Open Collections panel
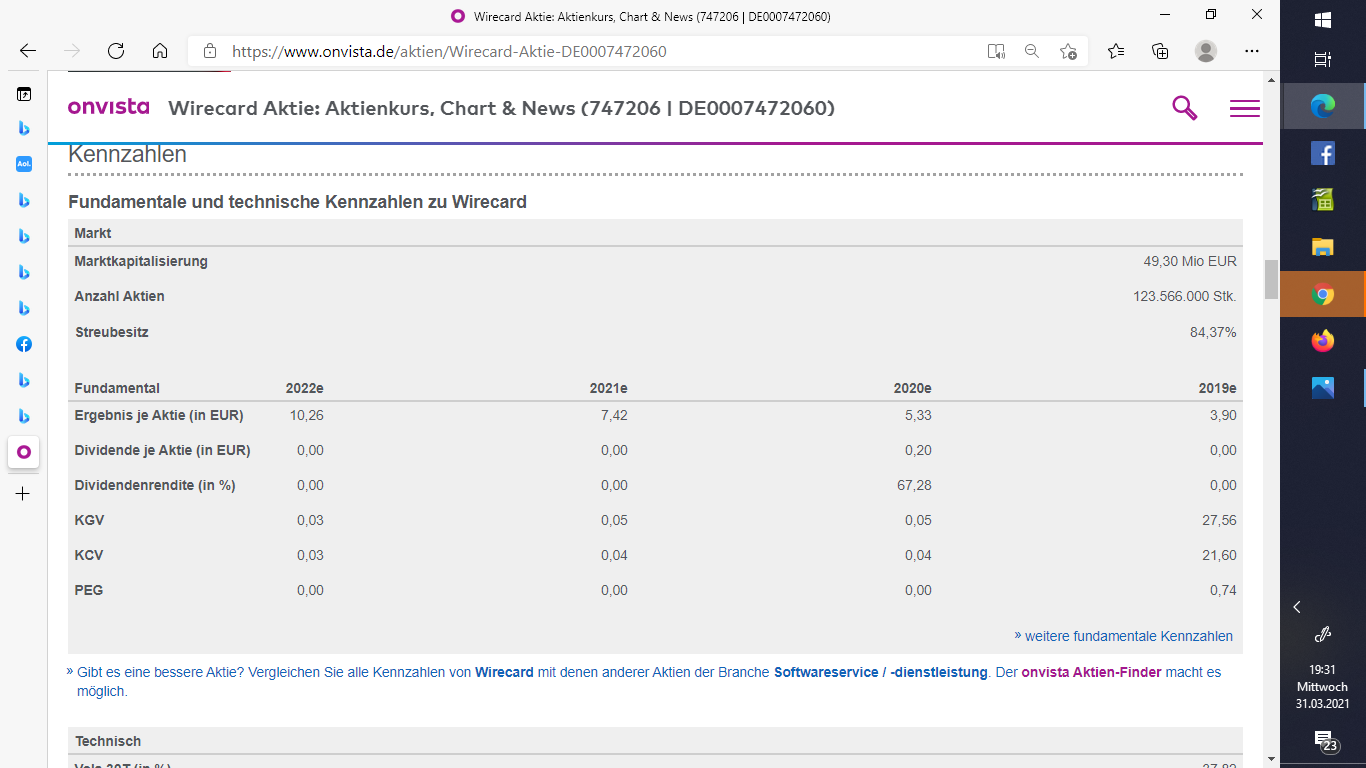The image size is (1366, 768). coord(1160,51)
